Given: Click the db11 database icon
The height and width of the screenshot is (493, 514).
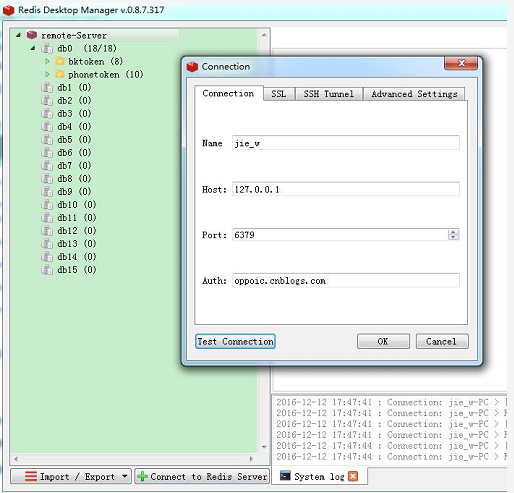Looking at the screenshot, I should click(47, 218).
